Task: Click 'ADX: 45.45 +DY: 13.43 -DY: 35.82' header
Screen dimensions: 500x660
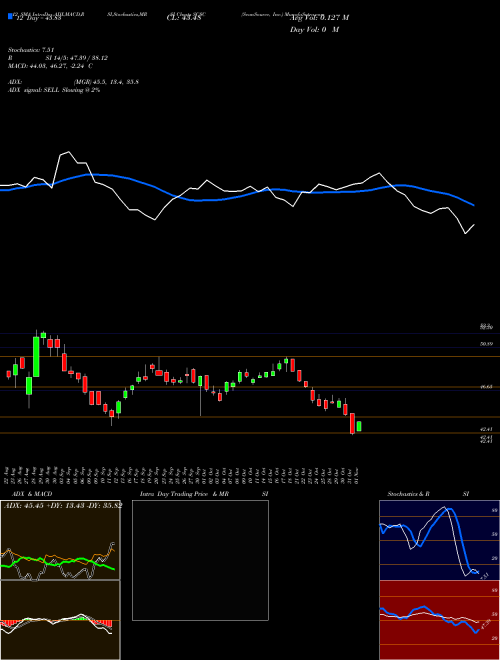Action: [x=63, y=506]
